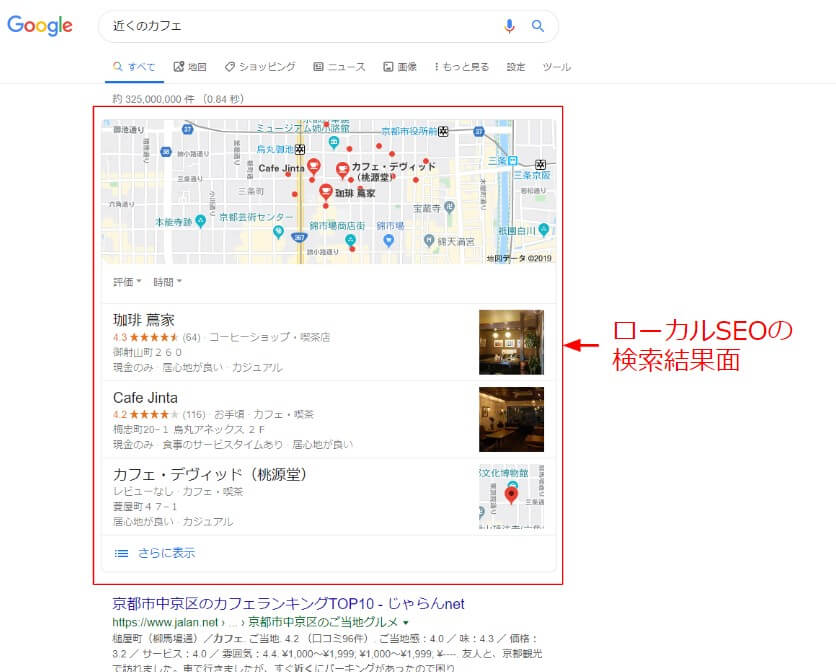Click the 烏丸御池 station icon on map
This screenshot has width=836, height=672.
point(300,149)
